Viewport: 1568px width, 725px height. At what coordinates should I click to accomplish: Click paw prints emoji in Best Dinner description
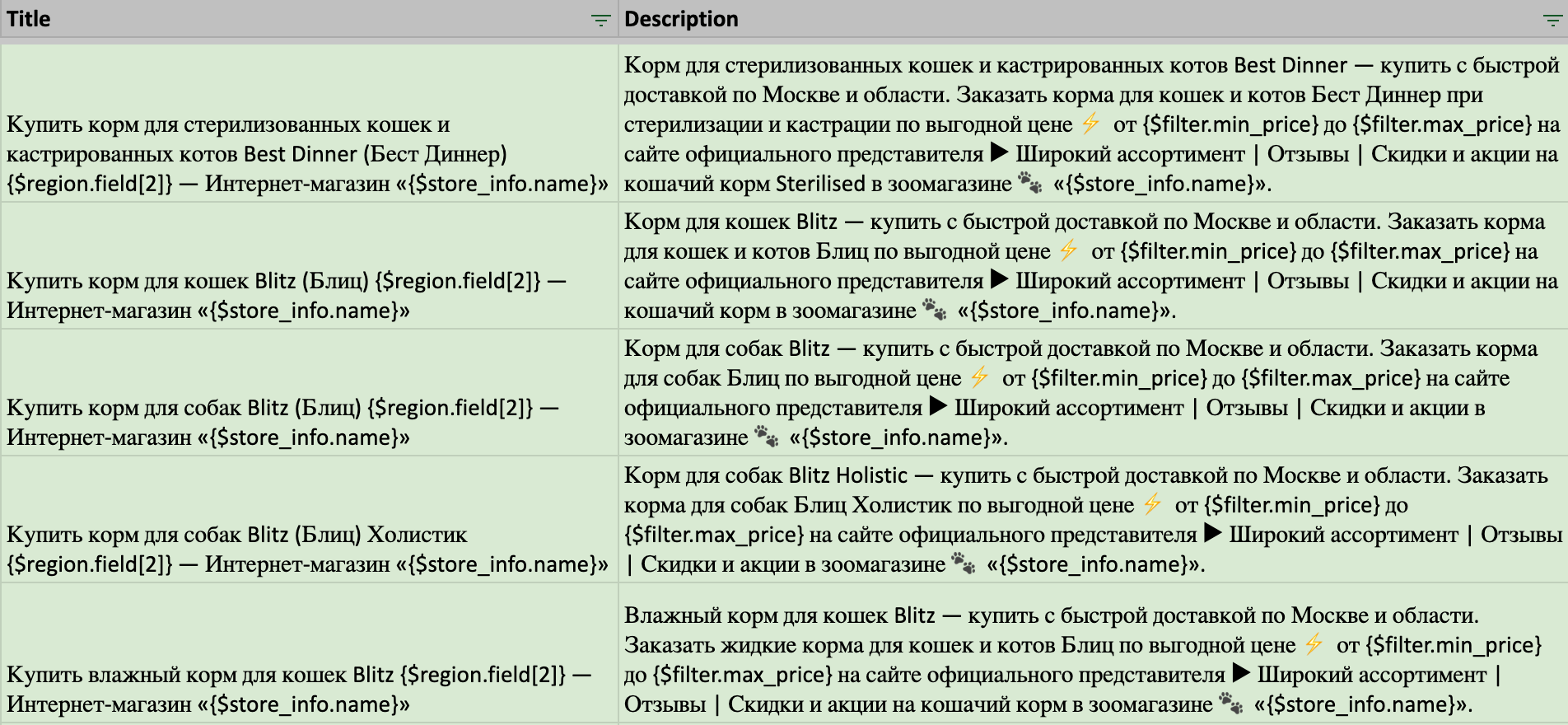coord(1030,182)
